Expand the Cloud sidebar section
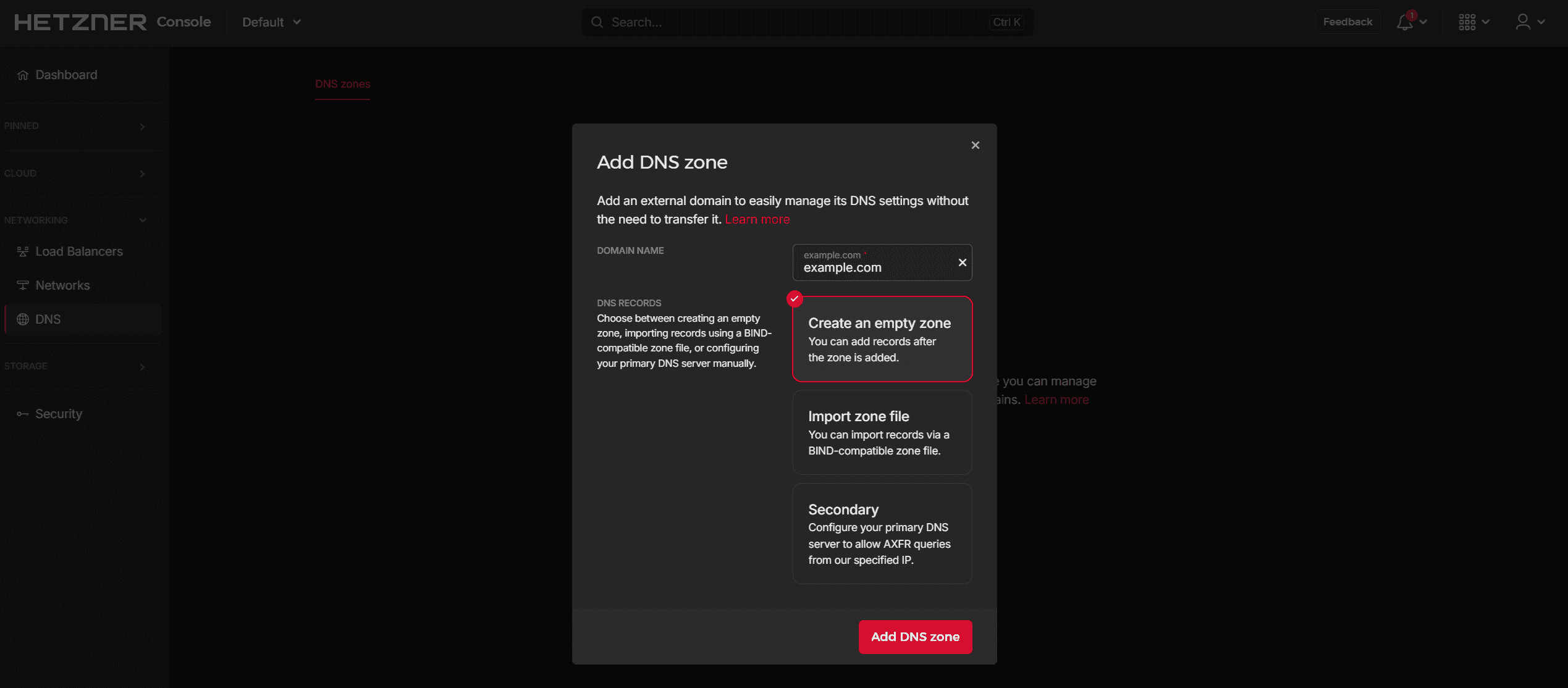The width and height of the screenshot is (1568, 688). (142, 174)
